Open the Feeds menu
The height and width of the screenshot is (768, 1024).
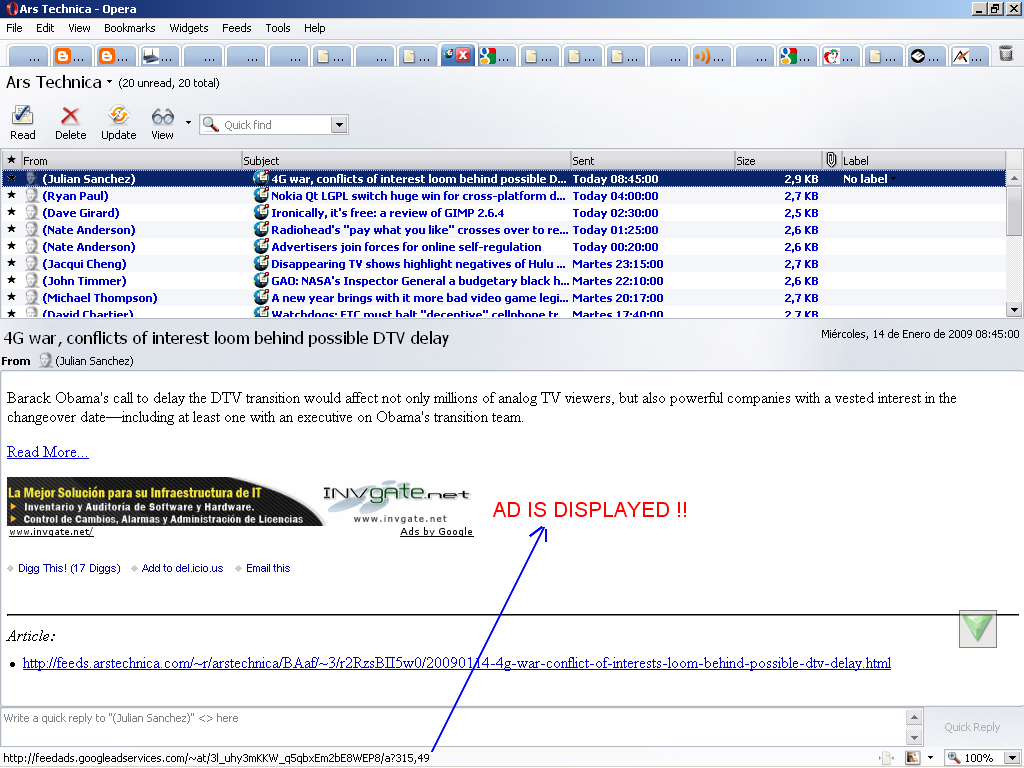(x=237, y=28)
